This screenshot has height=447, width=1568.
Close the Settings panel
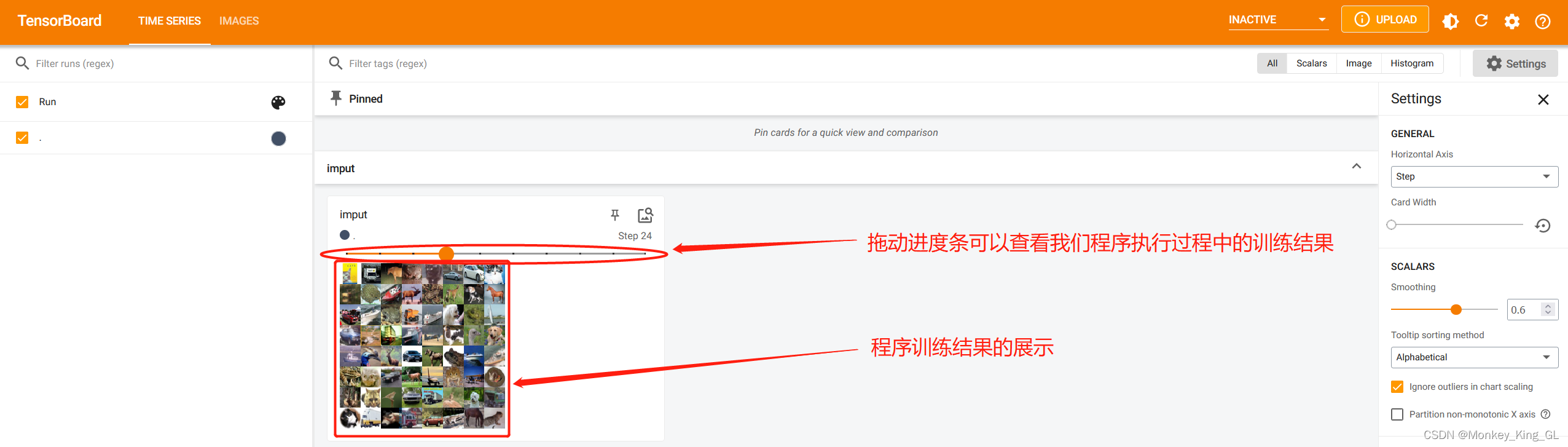coord(1543,100)
